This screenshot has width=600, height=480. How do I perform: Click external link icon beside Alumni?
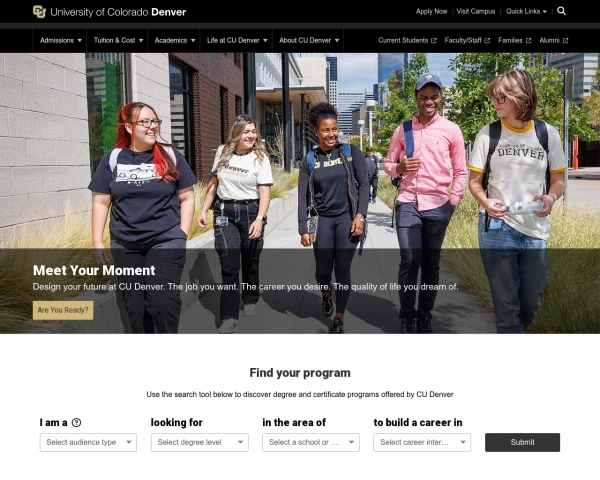click(x=566, y=41)
